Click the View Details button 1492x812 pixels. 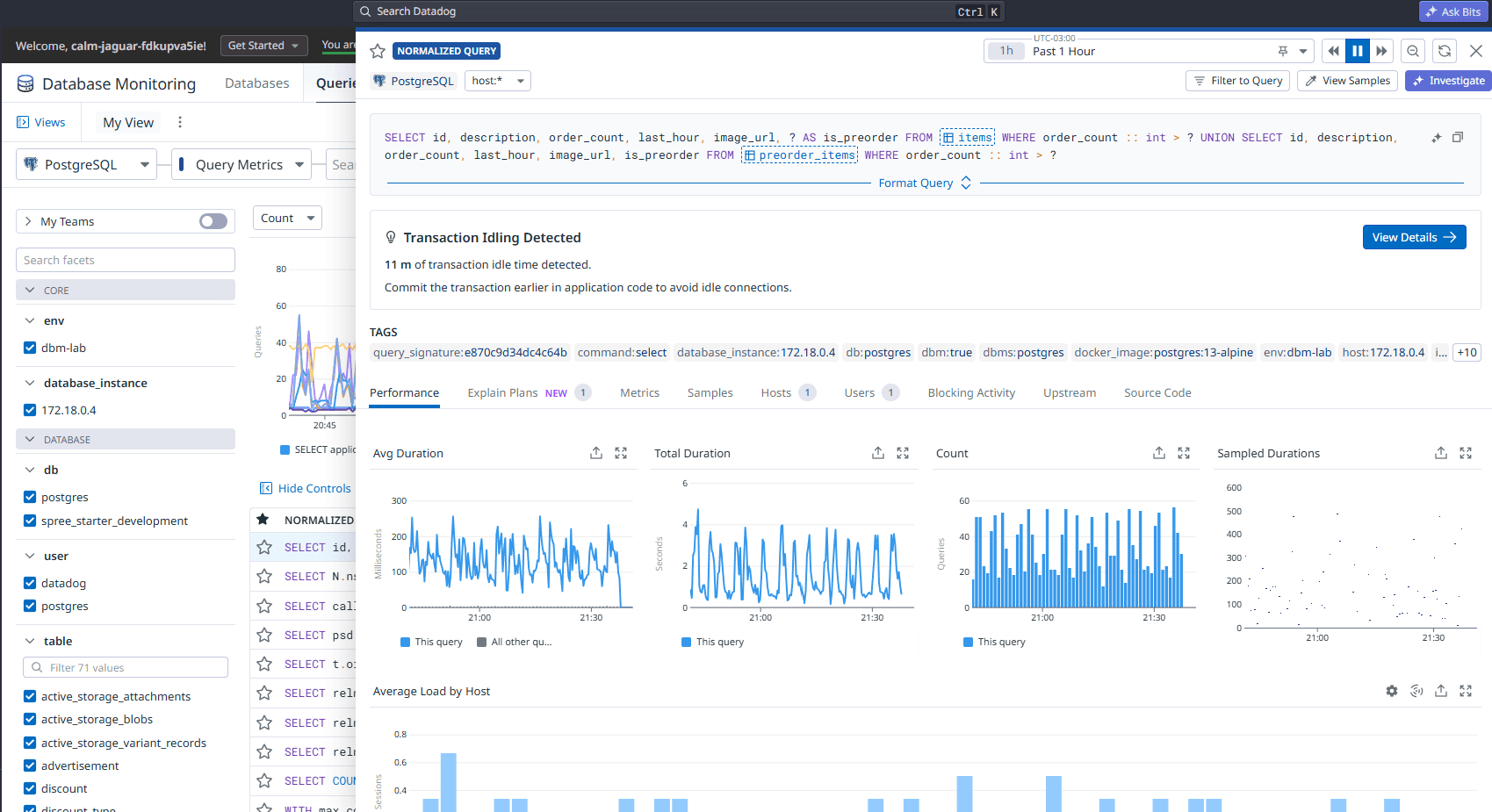[1414, 237]
